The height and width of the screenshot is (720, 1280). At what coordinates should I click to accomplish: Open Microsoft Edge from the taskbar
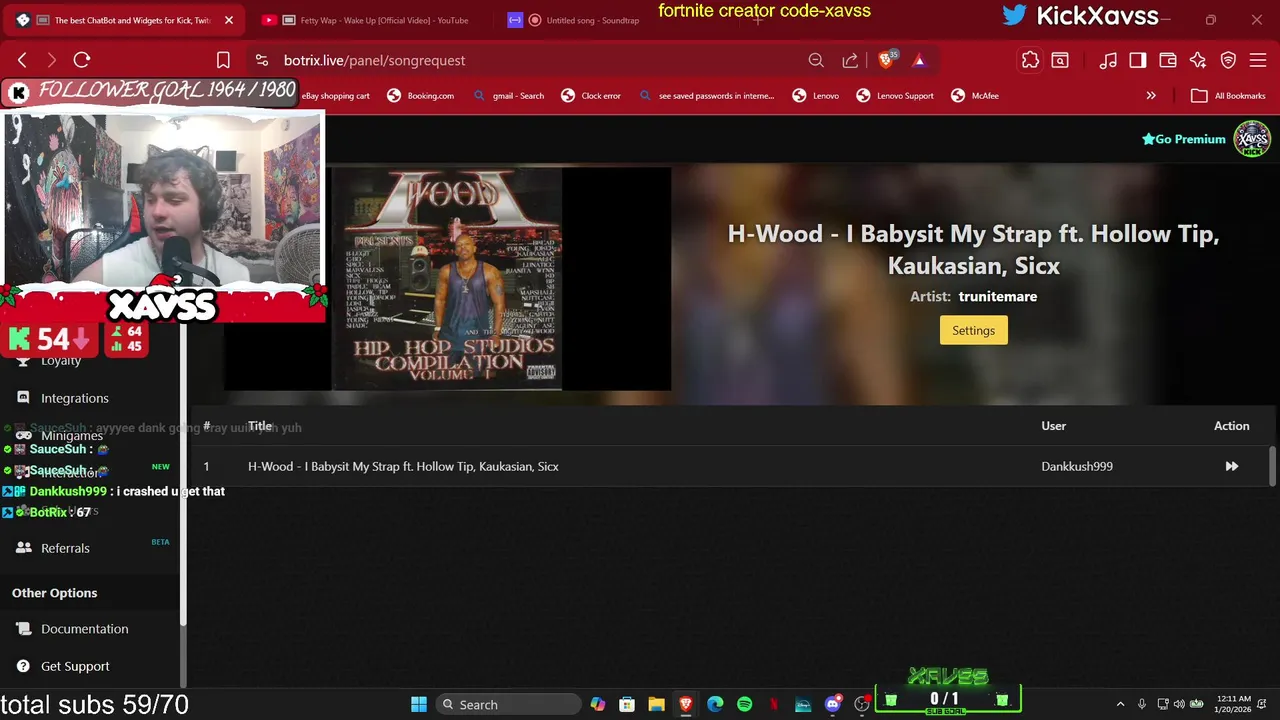[715, 704]
